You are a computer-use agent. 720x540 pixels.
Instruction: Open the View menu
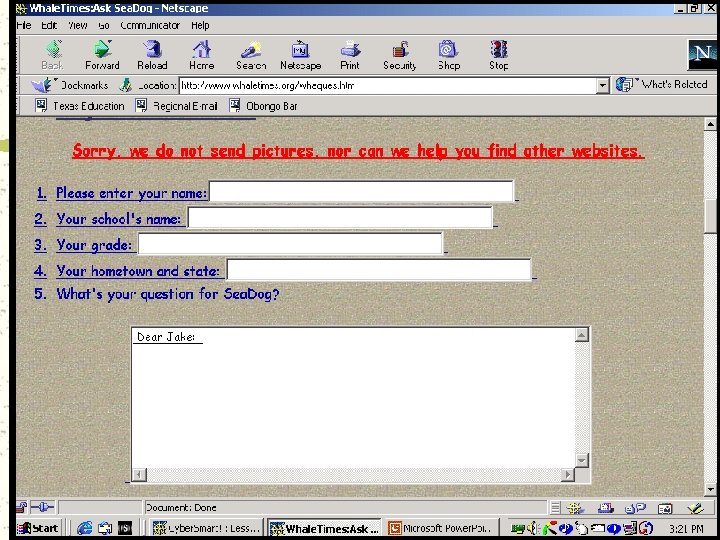click(78, 25)
